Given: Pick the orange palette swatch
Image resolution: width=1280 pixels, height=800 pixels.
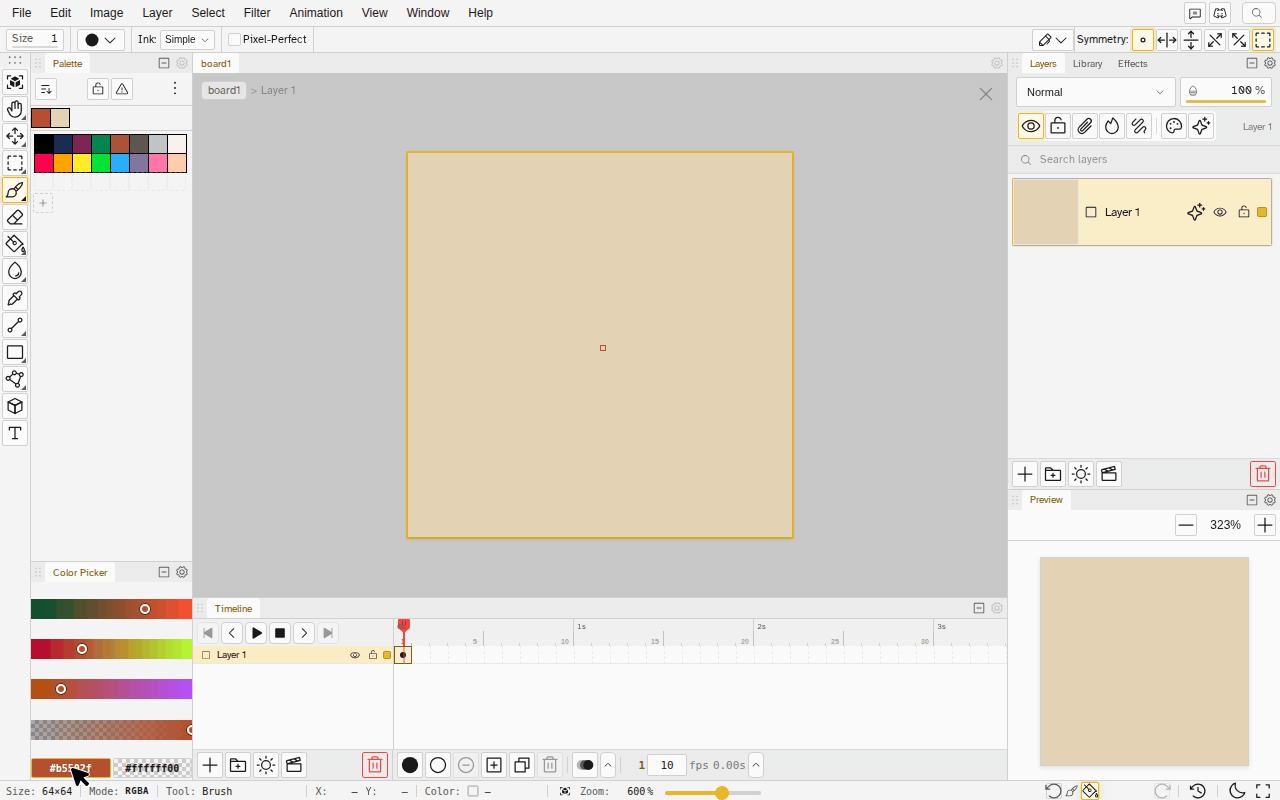Looking at the screenshot, I should pos(63,163).
